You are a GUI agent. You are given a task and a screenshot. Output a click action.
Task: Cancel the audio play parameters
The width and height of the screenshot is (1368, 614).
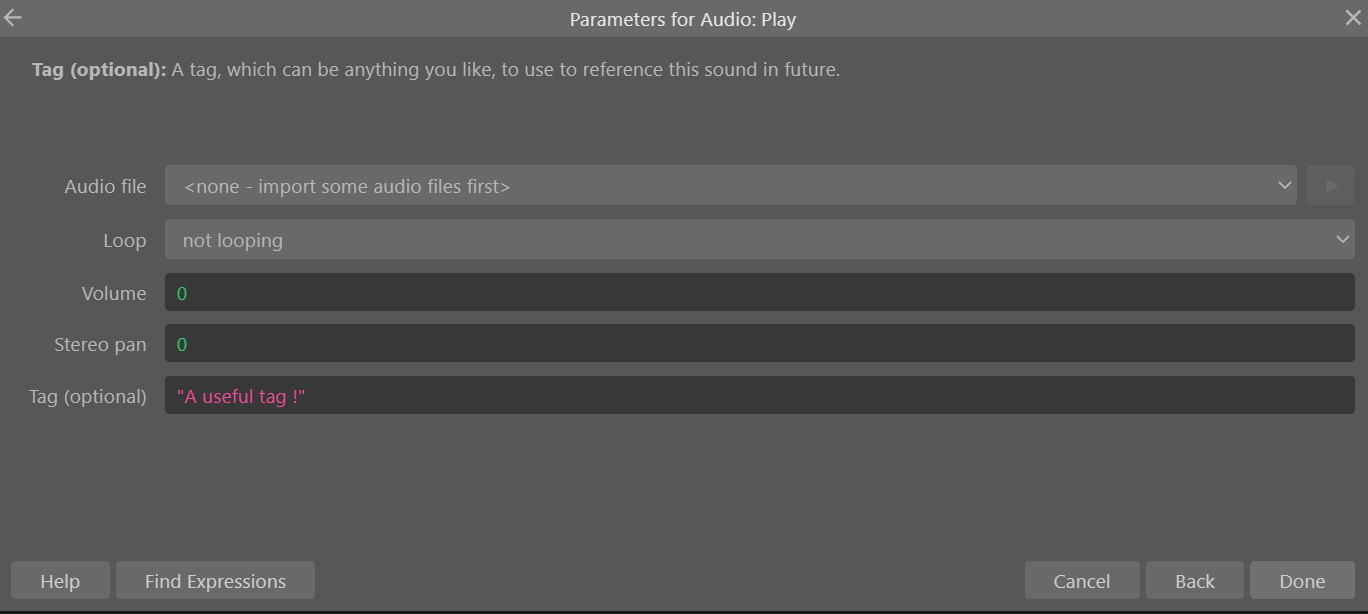[1082, 581]
